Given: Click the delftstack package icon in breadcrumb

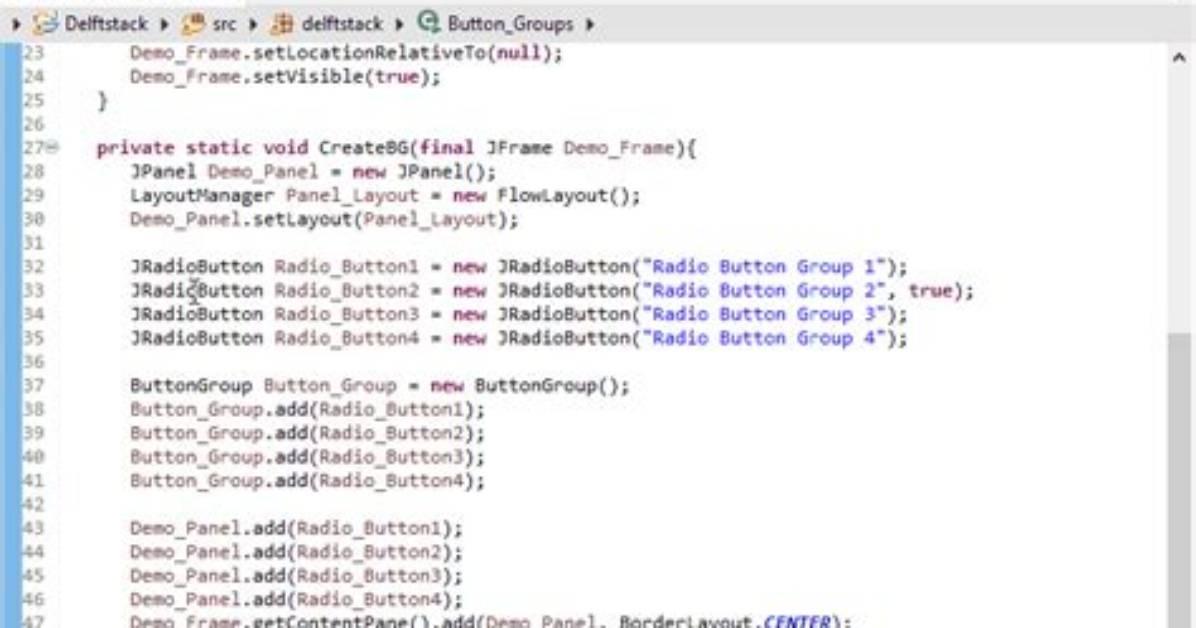Looking at the screenshot, I should [282, 24].
